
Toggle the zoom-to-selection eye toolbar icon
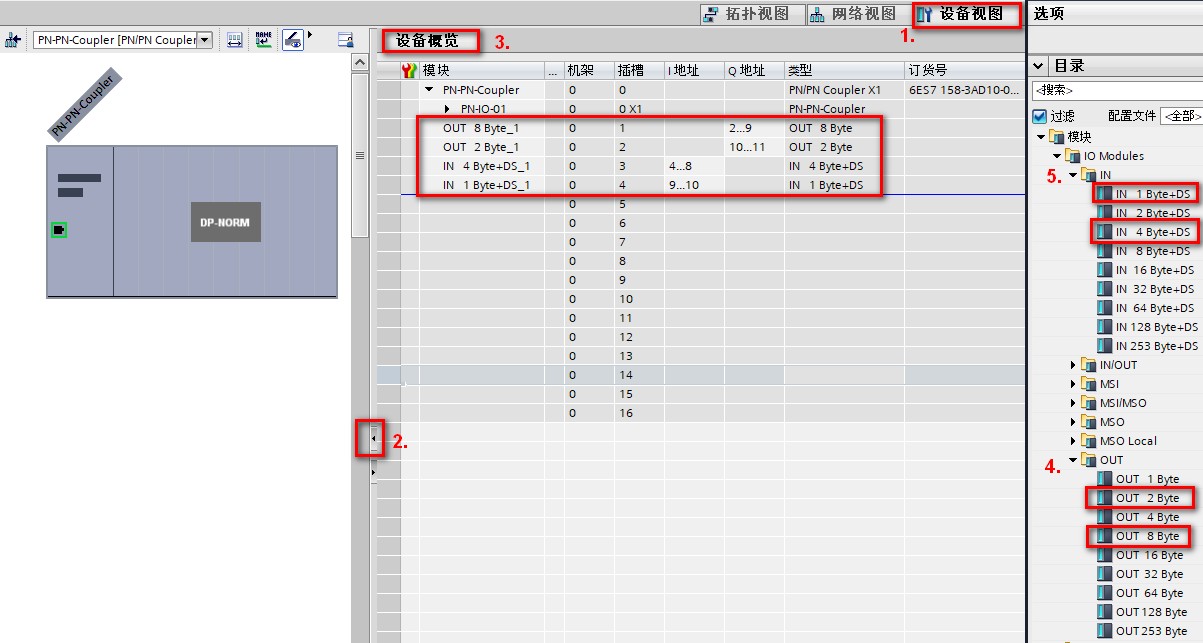pyautogui.click(x=293, y=40)
